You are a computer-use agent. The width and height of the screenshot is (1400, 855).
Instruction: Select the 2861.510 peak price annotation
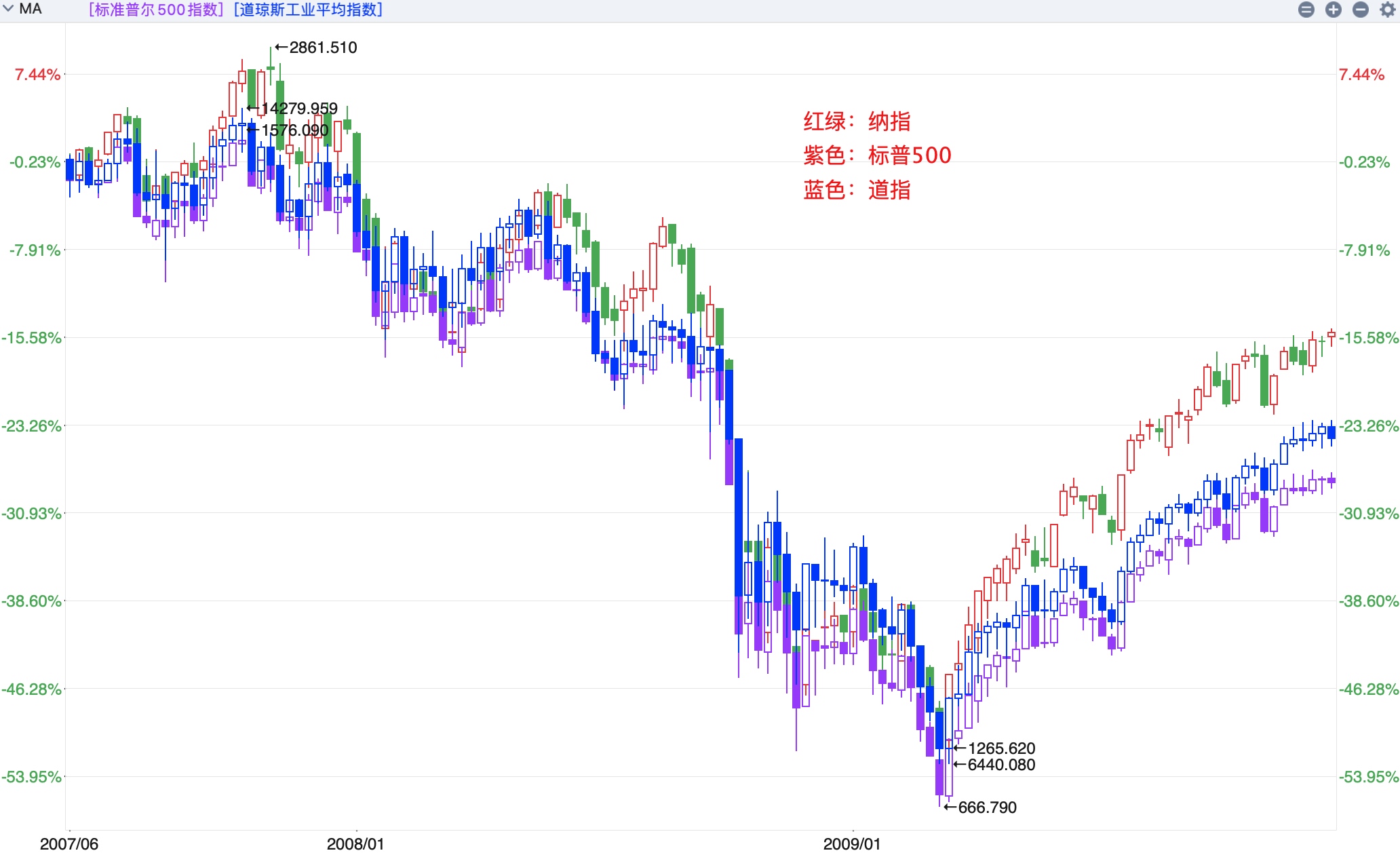pos(323,47)
